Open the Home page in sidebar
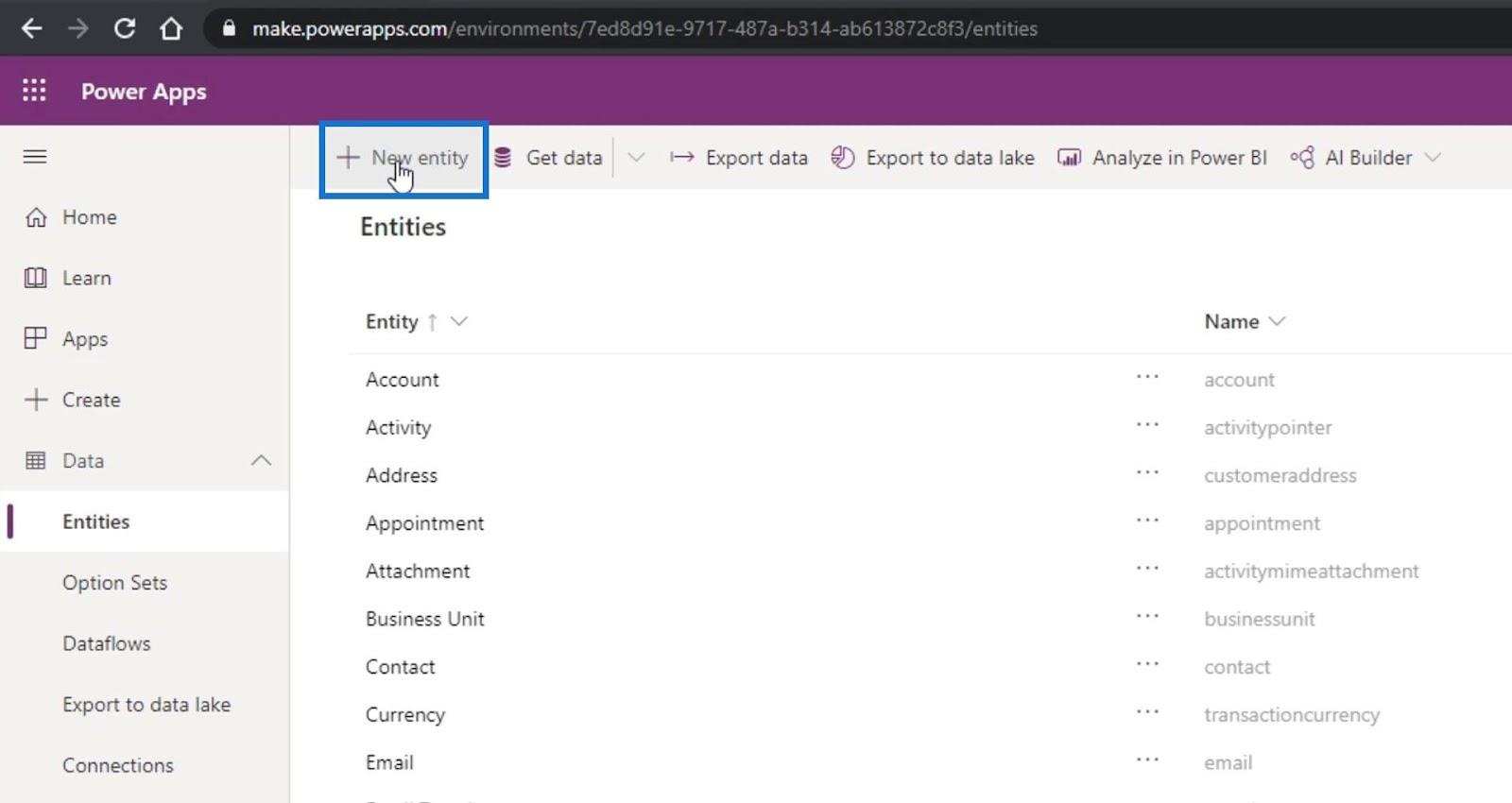Screen dimensions: 1512x803 (x=90, y=217)
